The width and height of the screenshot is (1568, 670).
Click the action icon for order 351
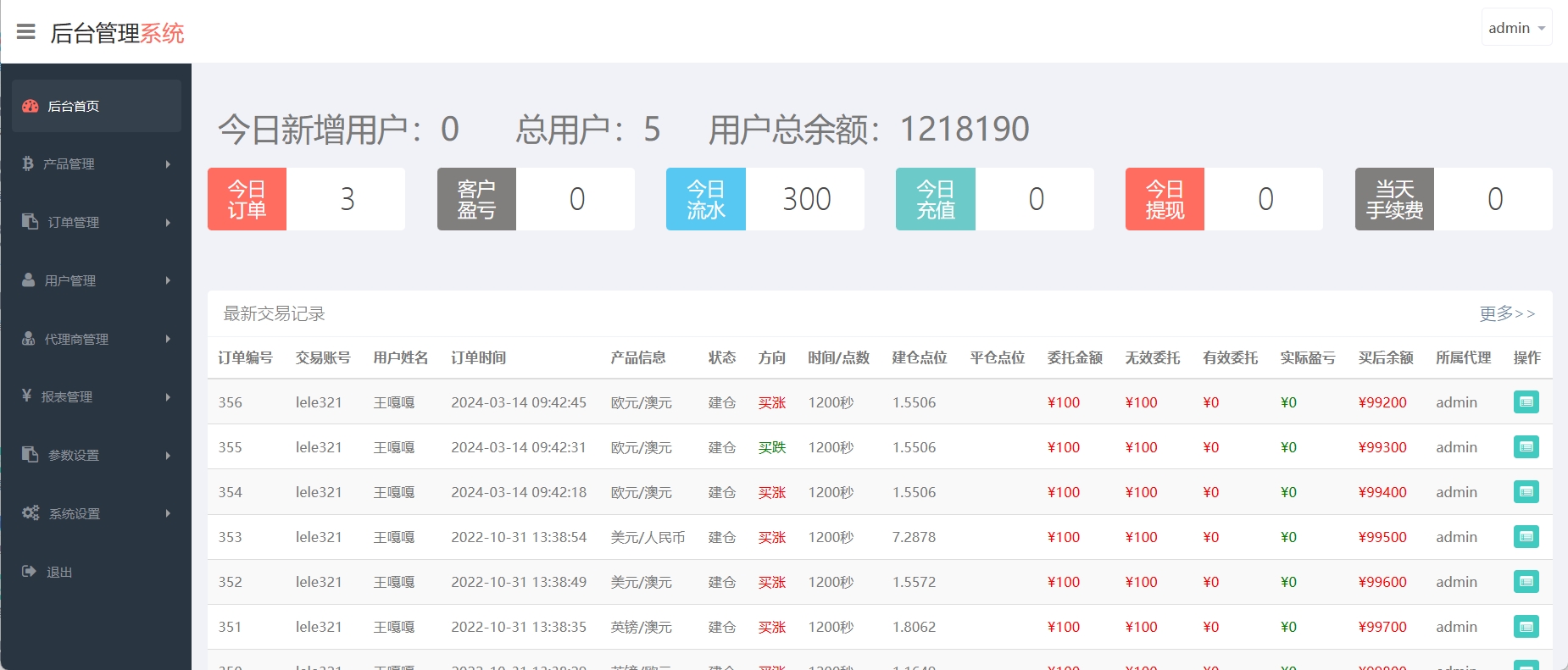point(1526,627)
